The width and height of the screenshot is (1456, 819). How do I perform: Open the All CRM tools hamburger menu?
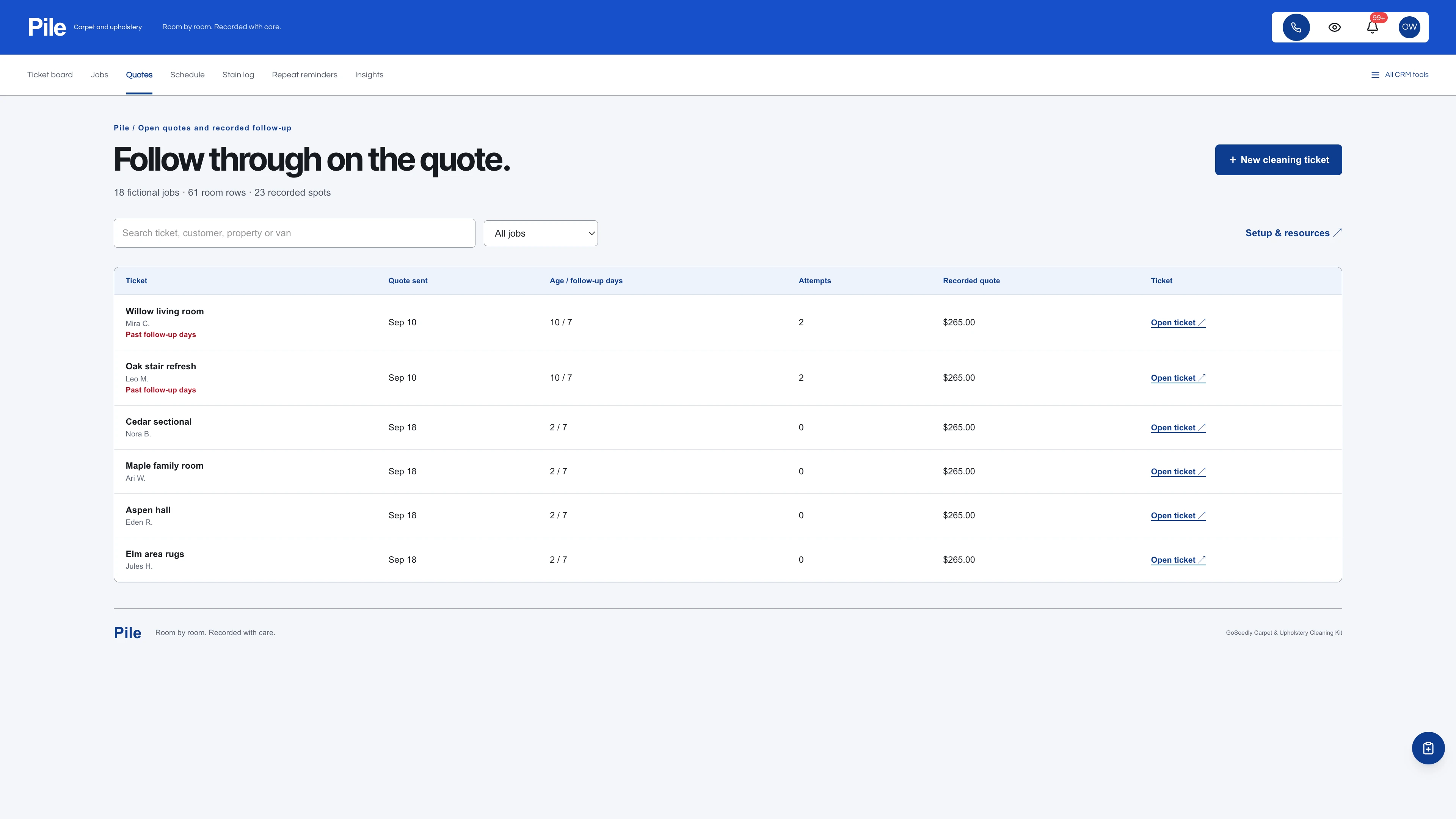point(1400,75)
